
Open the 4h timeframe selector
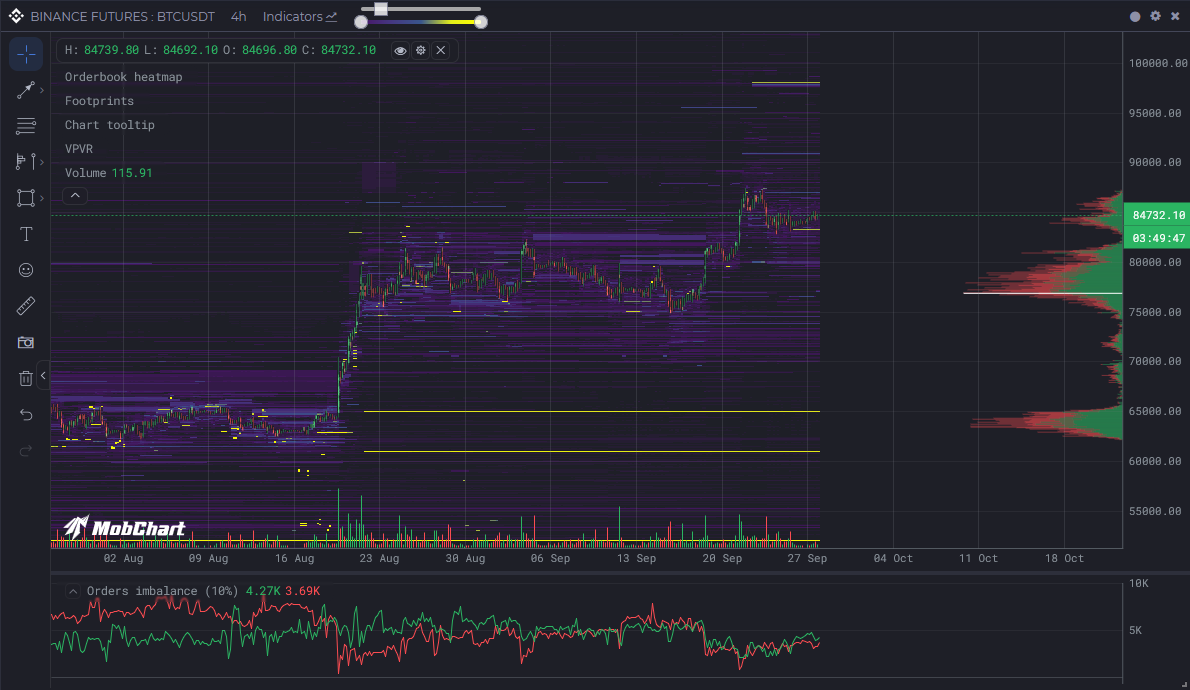point(238,16)
